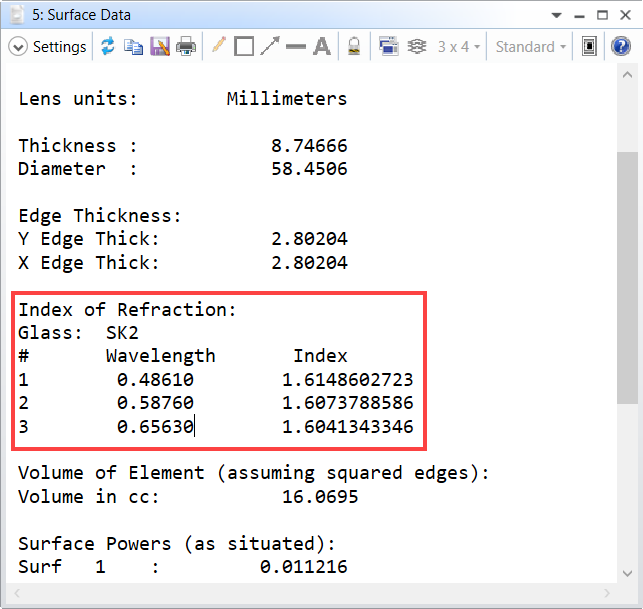Open the Standard mode dropdown
This screenshot has width=643, height=609.
(531, 47)
